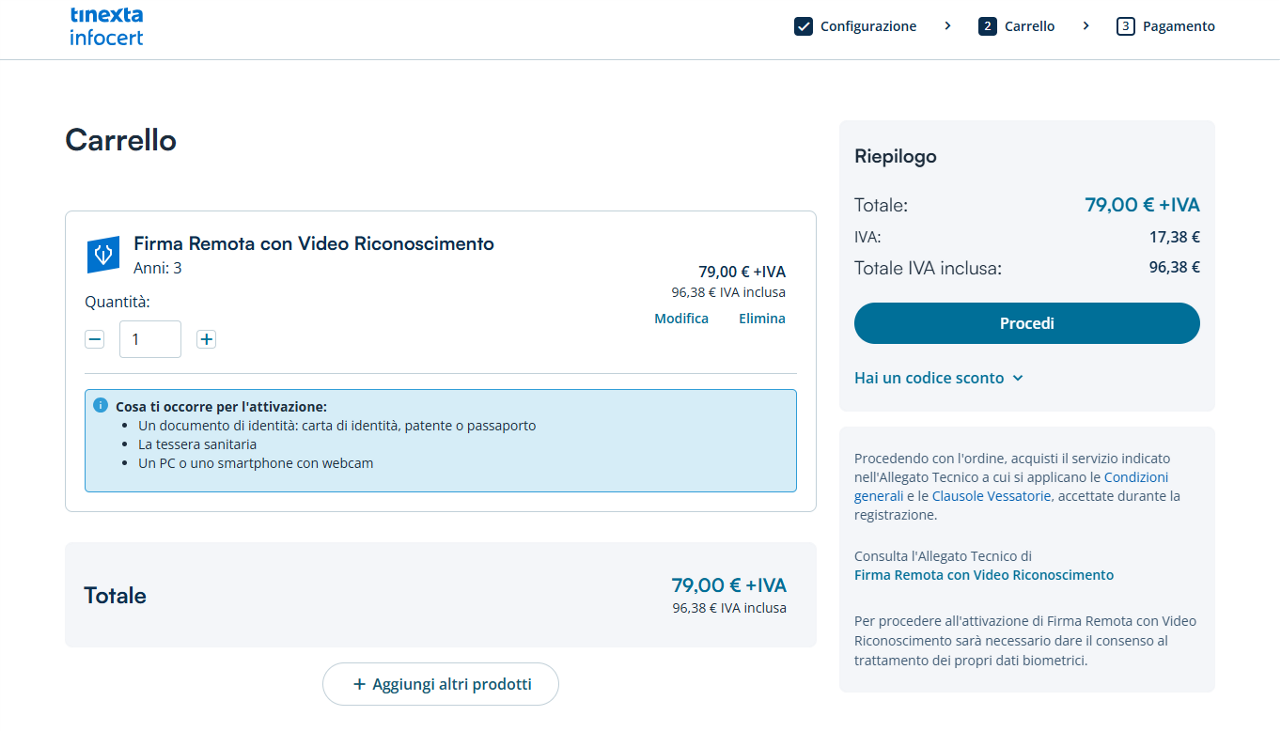
Task: Click 'Un PC o uno smartphone con webcam'
Action: click(256, 463)
